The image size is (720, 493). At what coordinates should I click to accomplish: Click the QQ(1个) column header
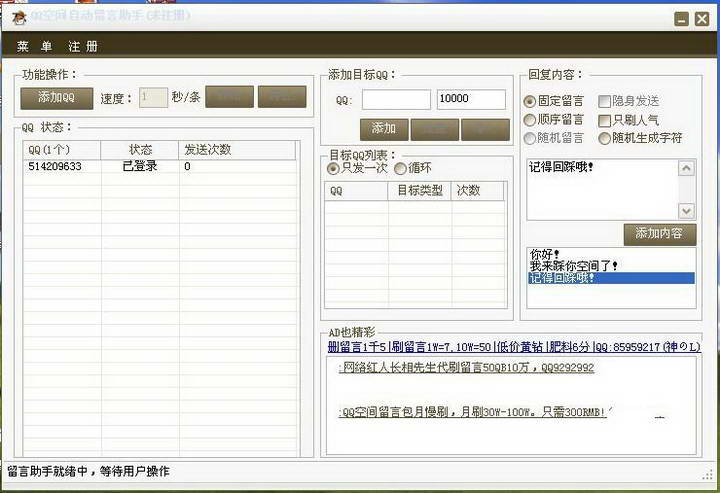click(62, 150)
